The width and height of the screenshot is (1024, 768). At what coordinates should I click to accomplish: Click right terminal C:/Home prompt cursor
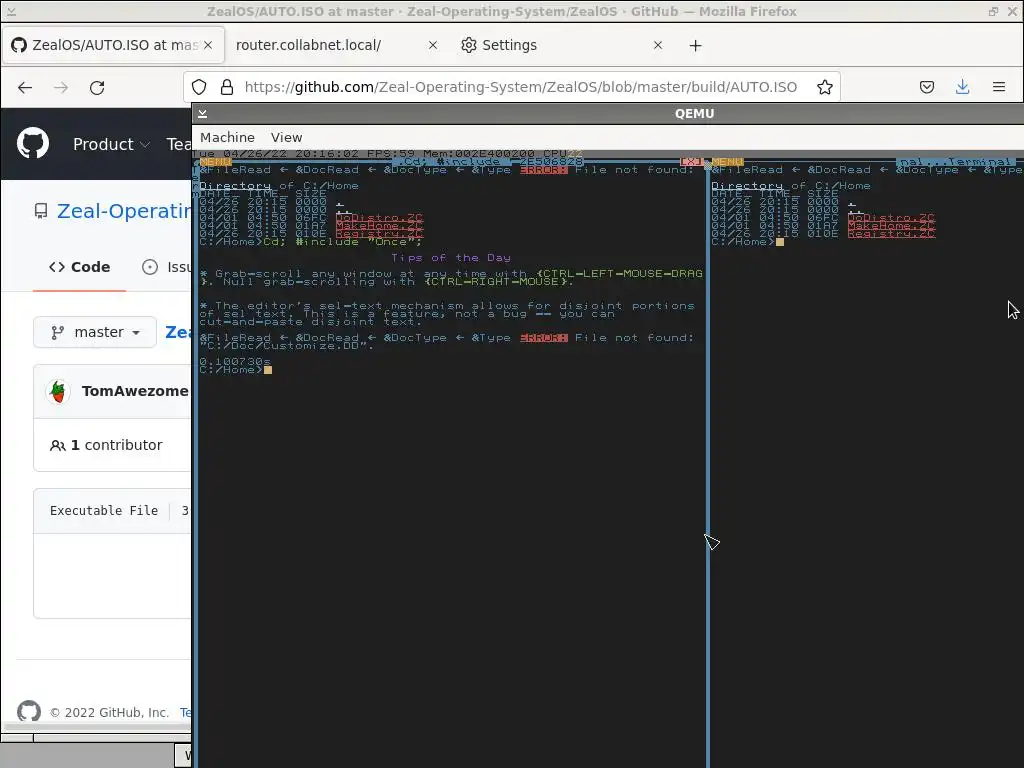tap(780, 242)
